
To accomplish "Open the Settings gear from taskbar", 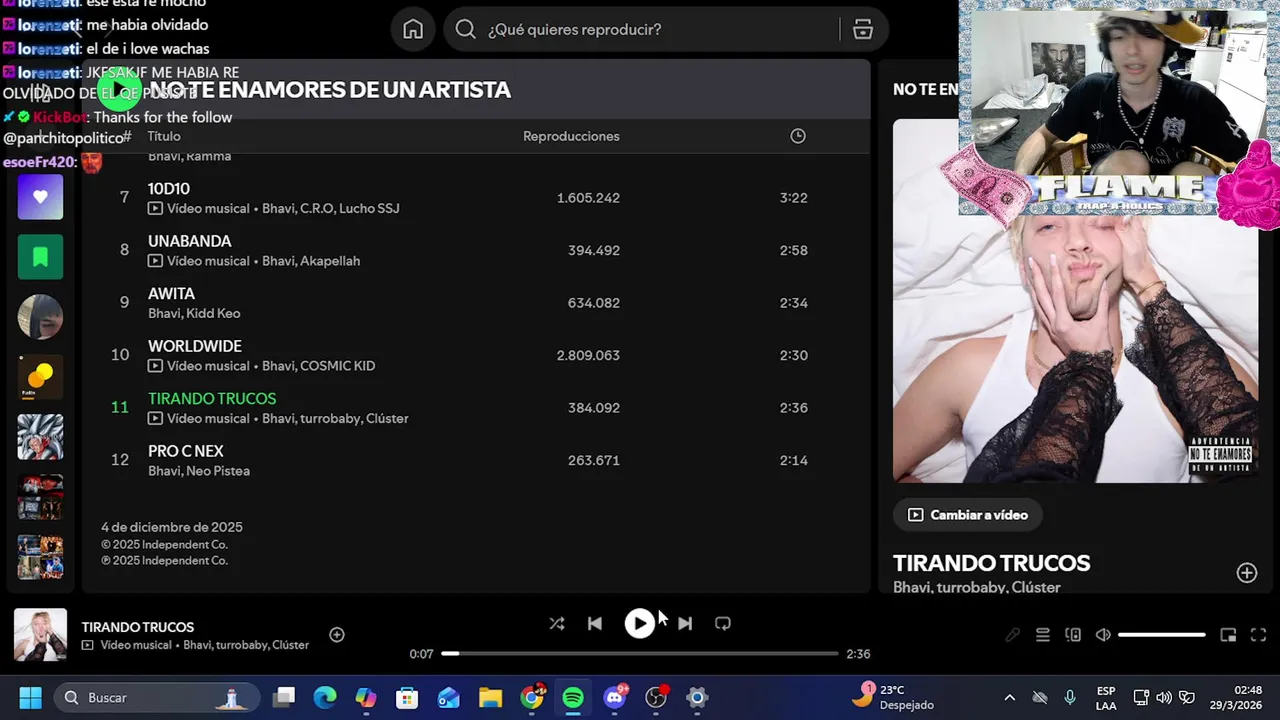I will point(697,697).
